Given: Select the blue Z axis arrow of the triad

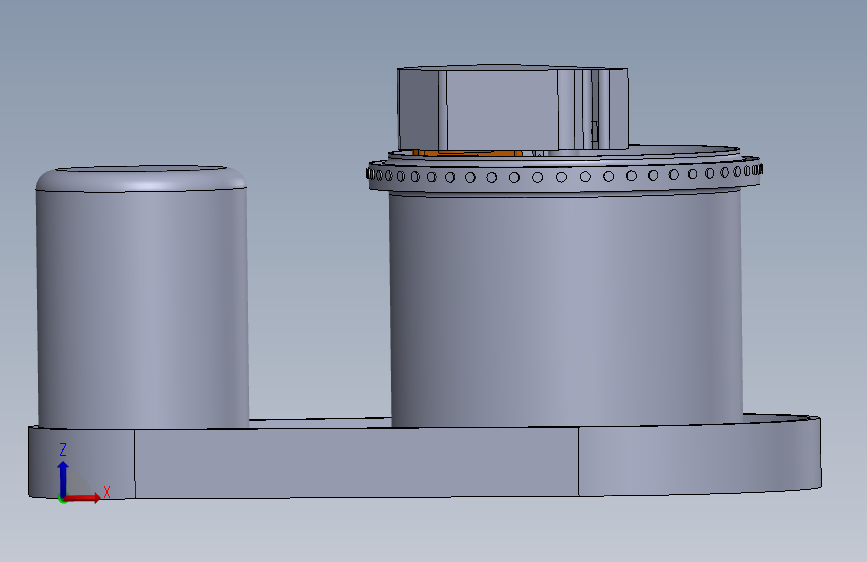Looking at the screenshot, I should (63, 478).
